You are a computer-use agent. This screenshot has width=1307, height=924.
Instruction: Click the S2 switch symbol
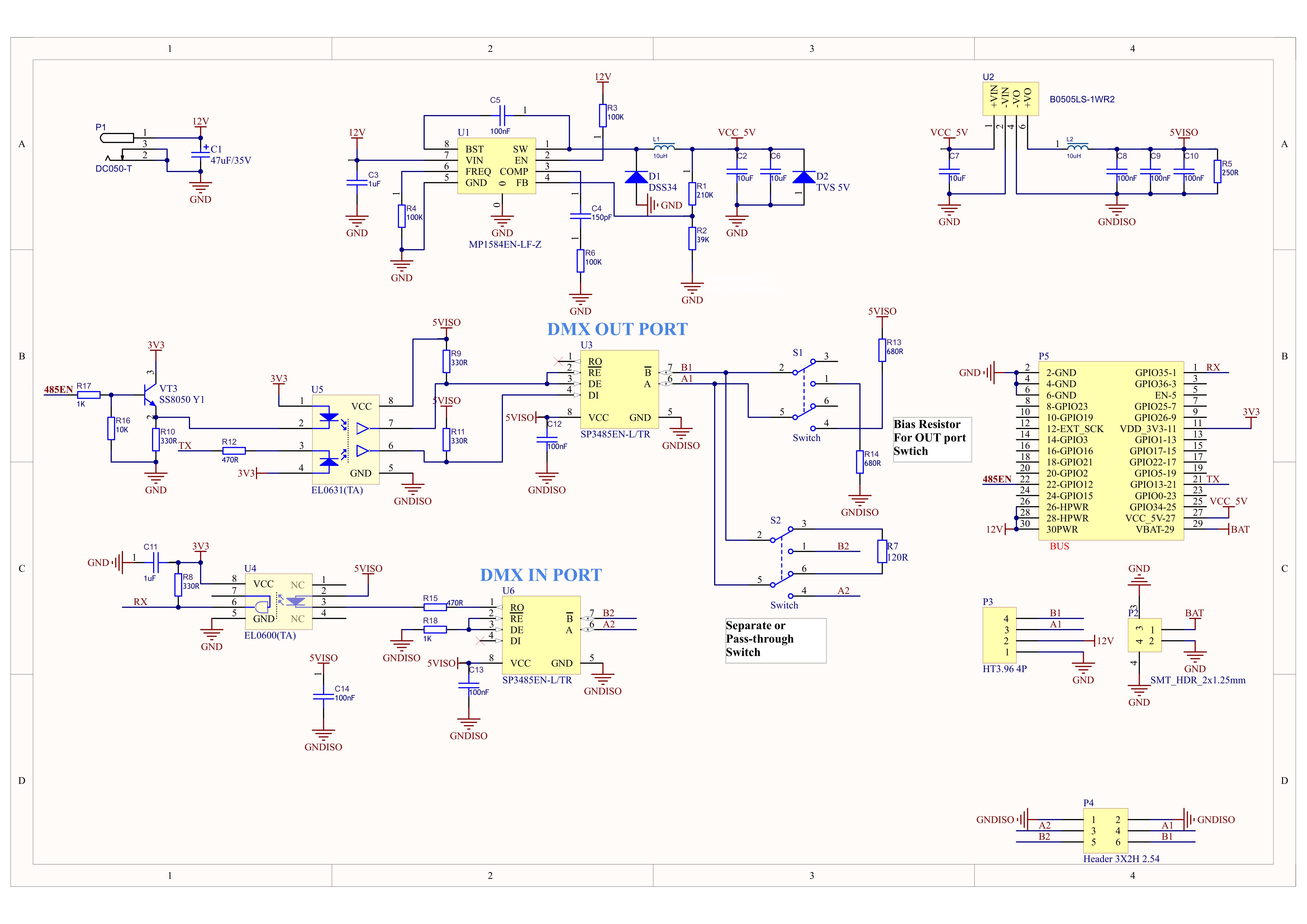coord(781,563)
